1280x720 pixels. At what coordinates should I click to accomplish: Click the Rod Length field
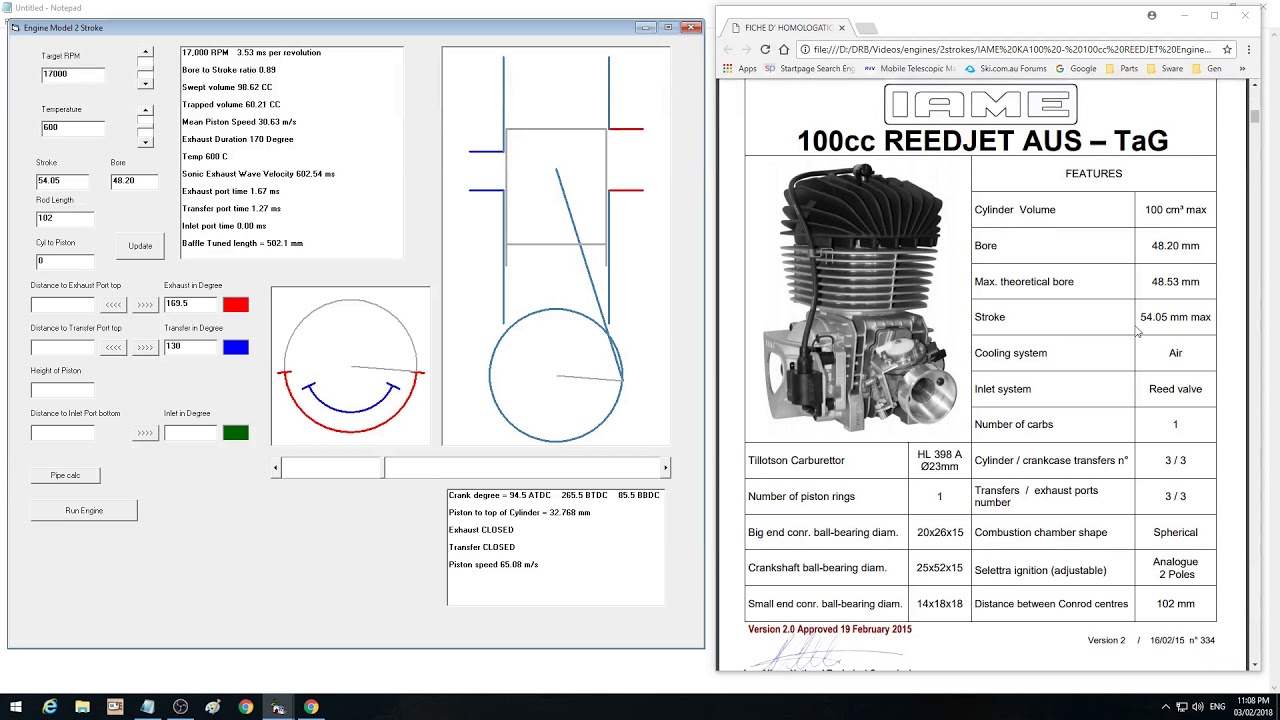tap(65, 218)
